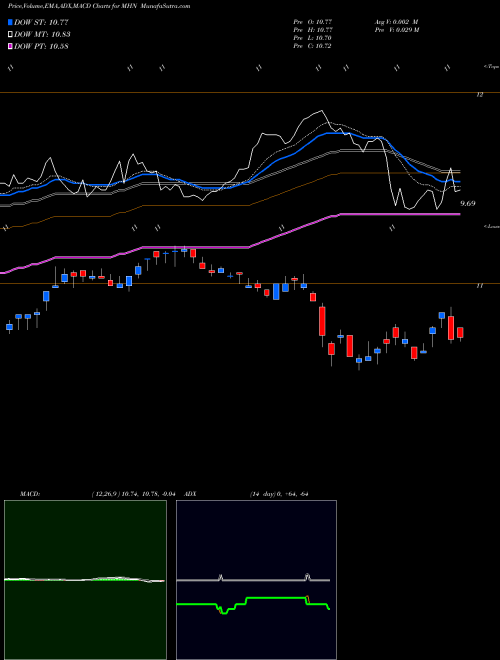
Task: Click the 11 price axis label
Action: (x=479, y=286)
